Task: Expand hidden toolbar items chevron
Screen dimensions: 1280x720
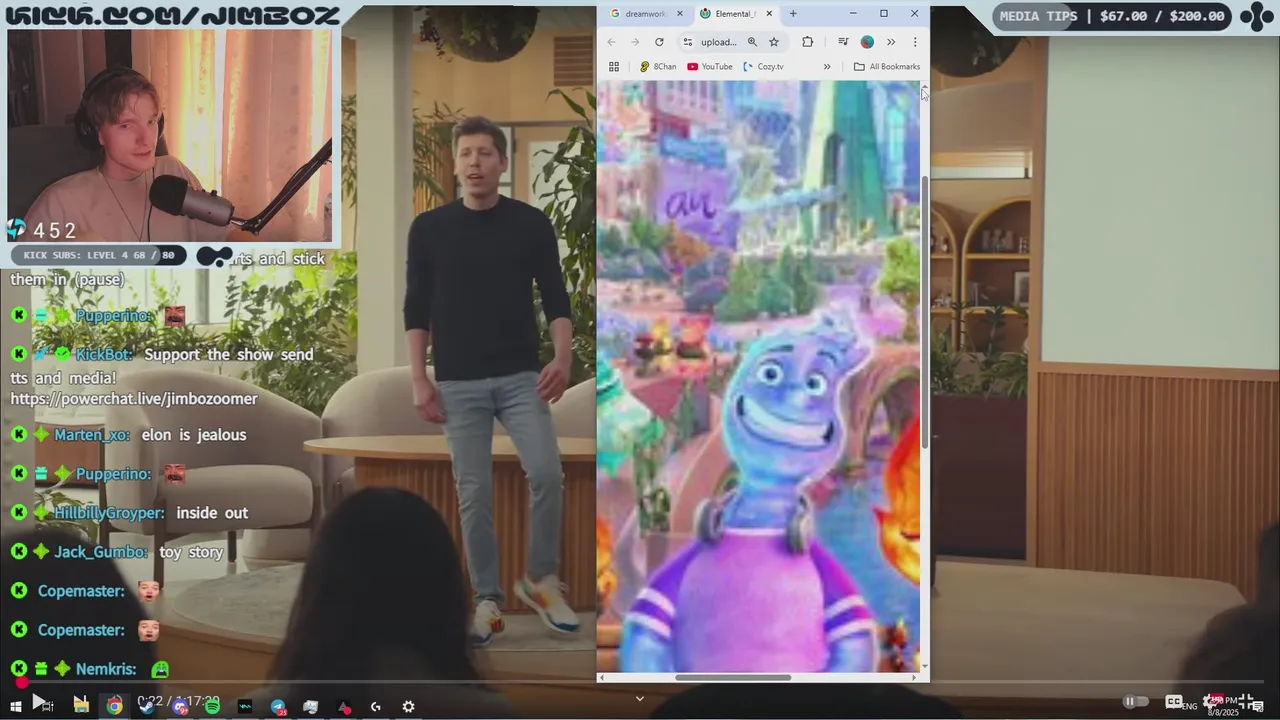Action: 890,42
